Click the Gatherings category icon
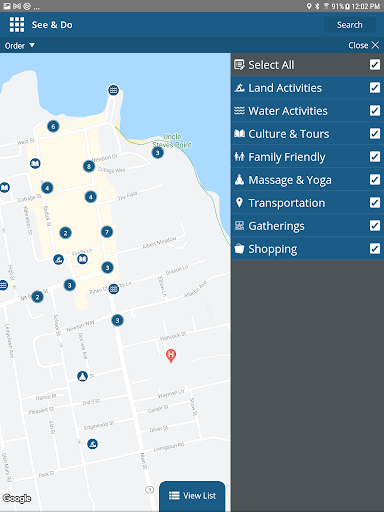 (x=239, y=226)
